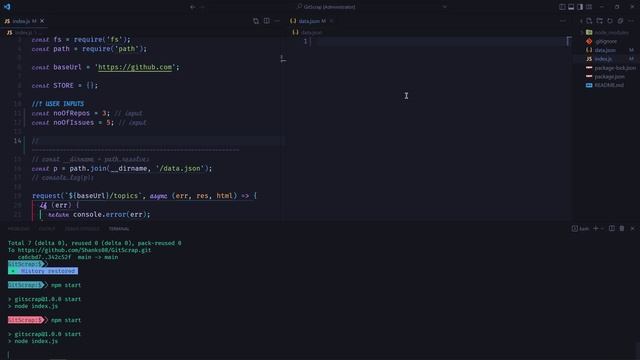This screenshot has width=640, height=360.
Task: Click the Output panel tab
Action: point(47,229)
